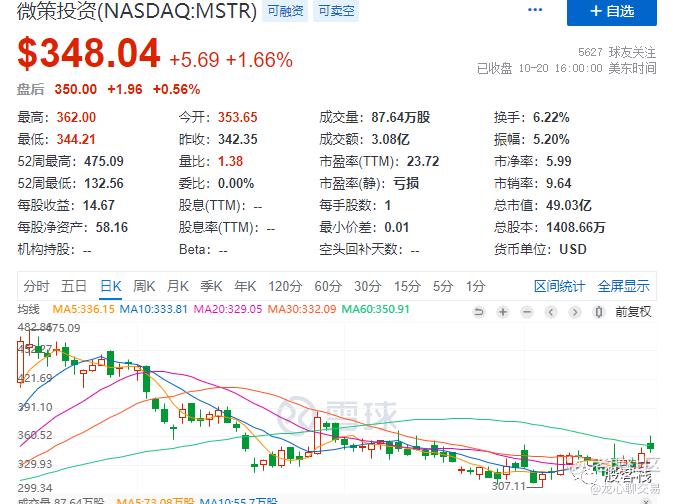Pan chart right with right-arrow icon
The width and height of the screenshot is (673, 504).
click(x=575, y=312)
